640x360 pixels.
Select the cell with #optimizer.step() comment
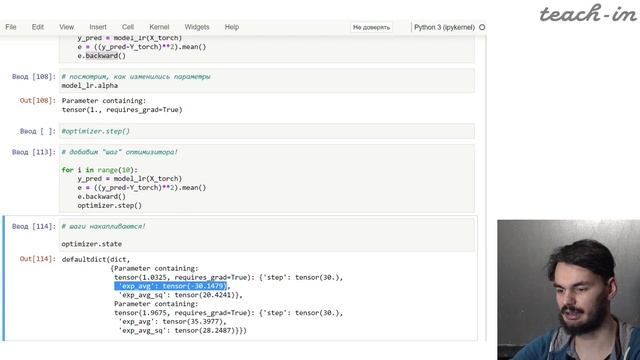267,131
